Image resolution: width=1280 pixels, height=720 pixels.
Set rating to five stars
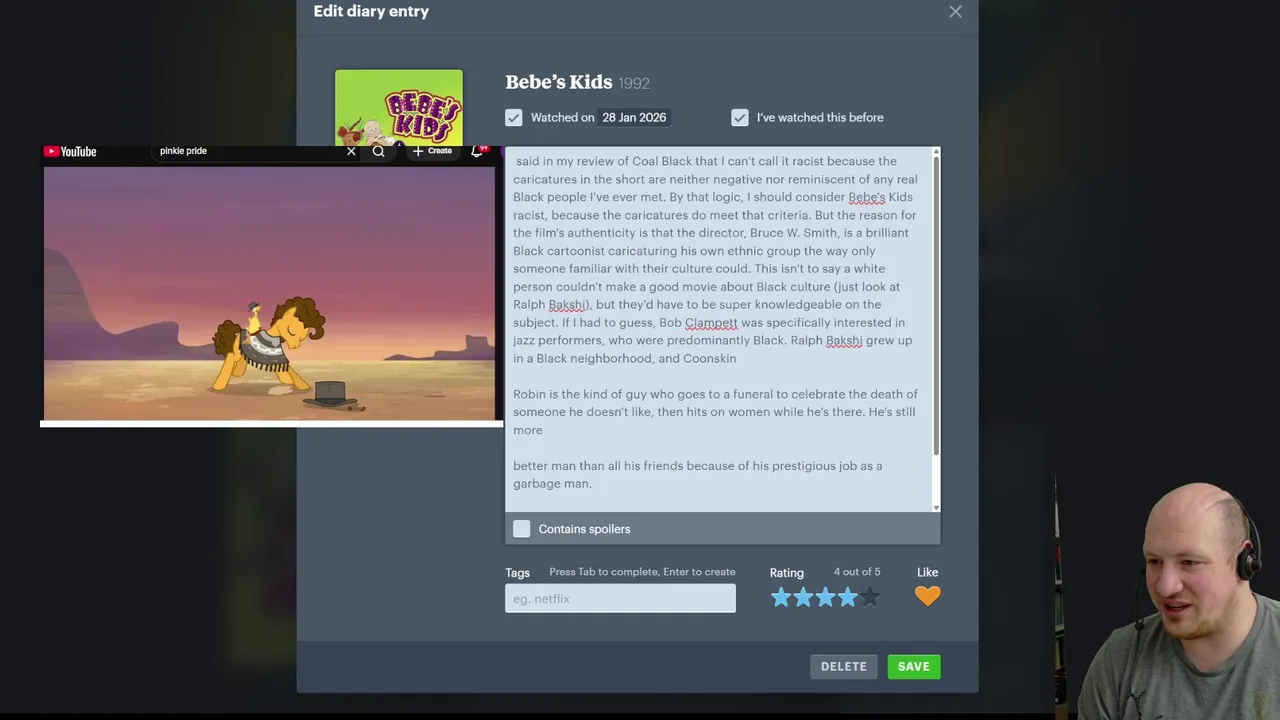[x=869, y=598]
